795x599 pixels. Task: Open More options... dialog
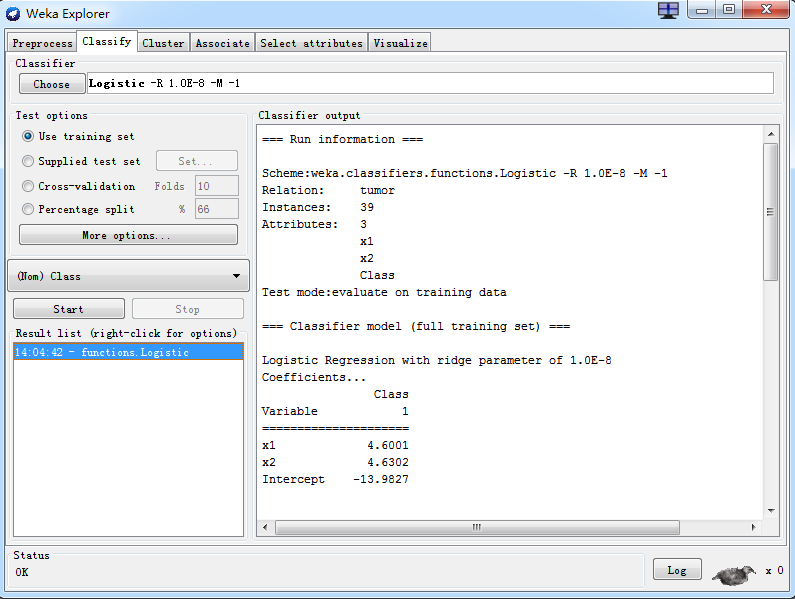point(128,235)
